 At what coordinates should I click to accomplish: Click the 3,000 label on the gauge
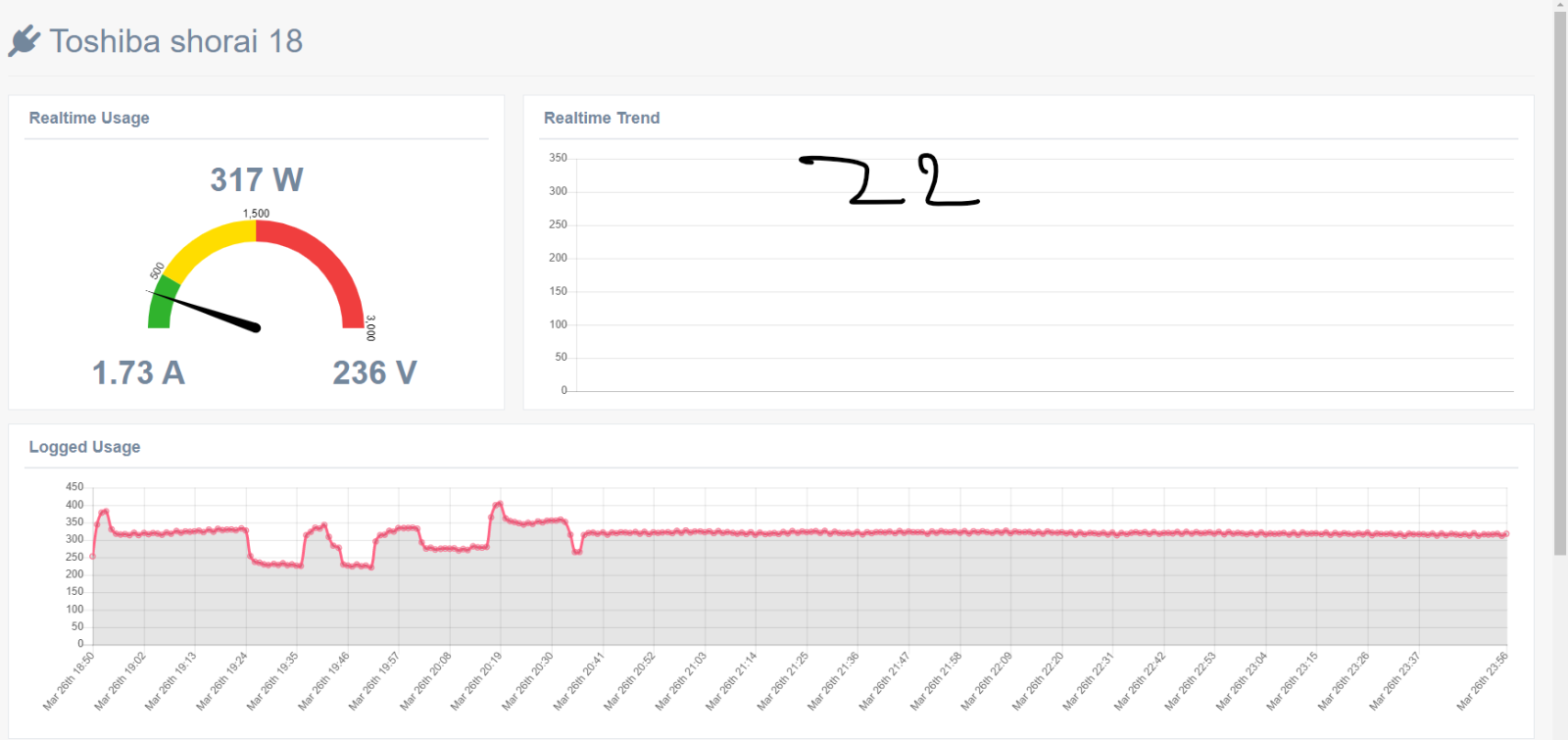tap(370, 327)
